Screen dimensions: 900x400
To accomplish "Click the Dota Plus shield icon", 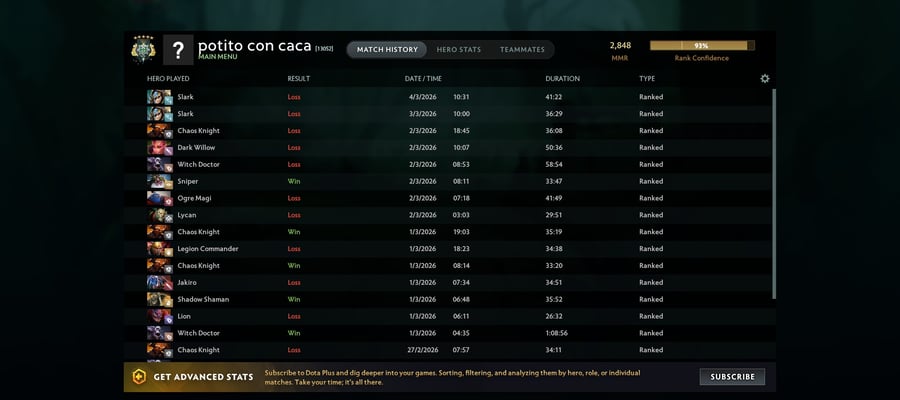I will [139, 377].
